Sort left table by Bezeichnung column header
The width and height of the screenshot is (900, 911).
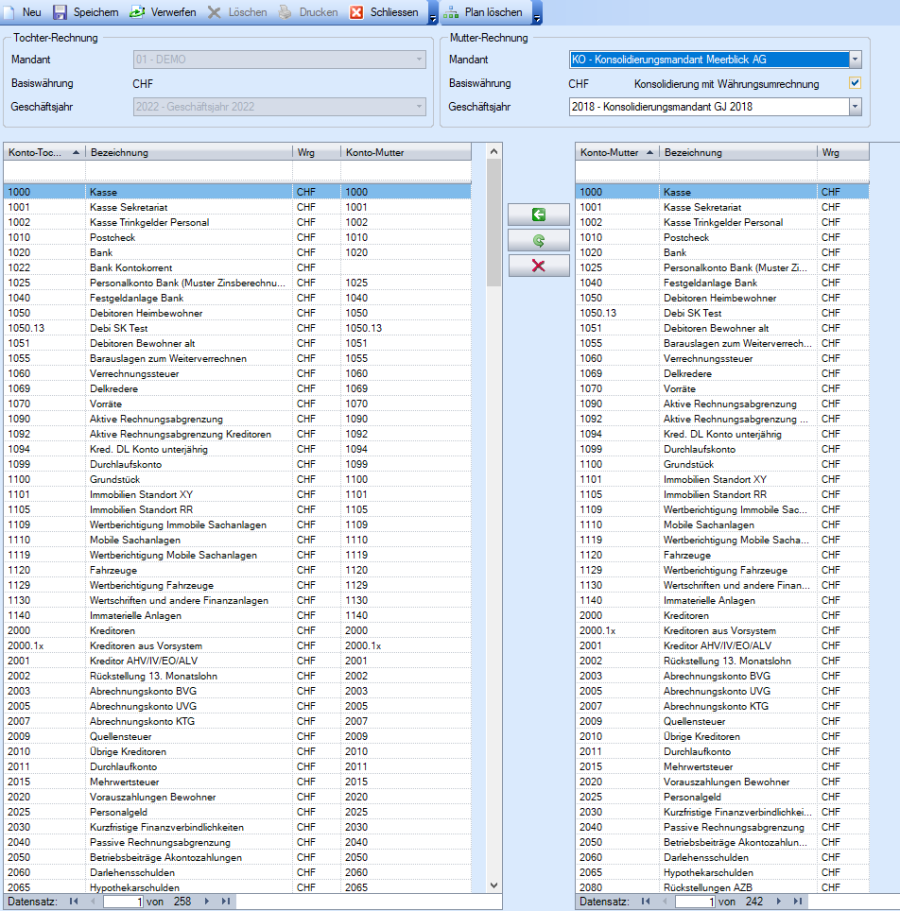188,152
